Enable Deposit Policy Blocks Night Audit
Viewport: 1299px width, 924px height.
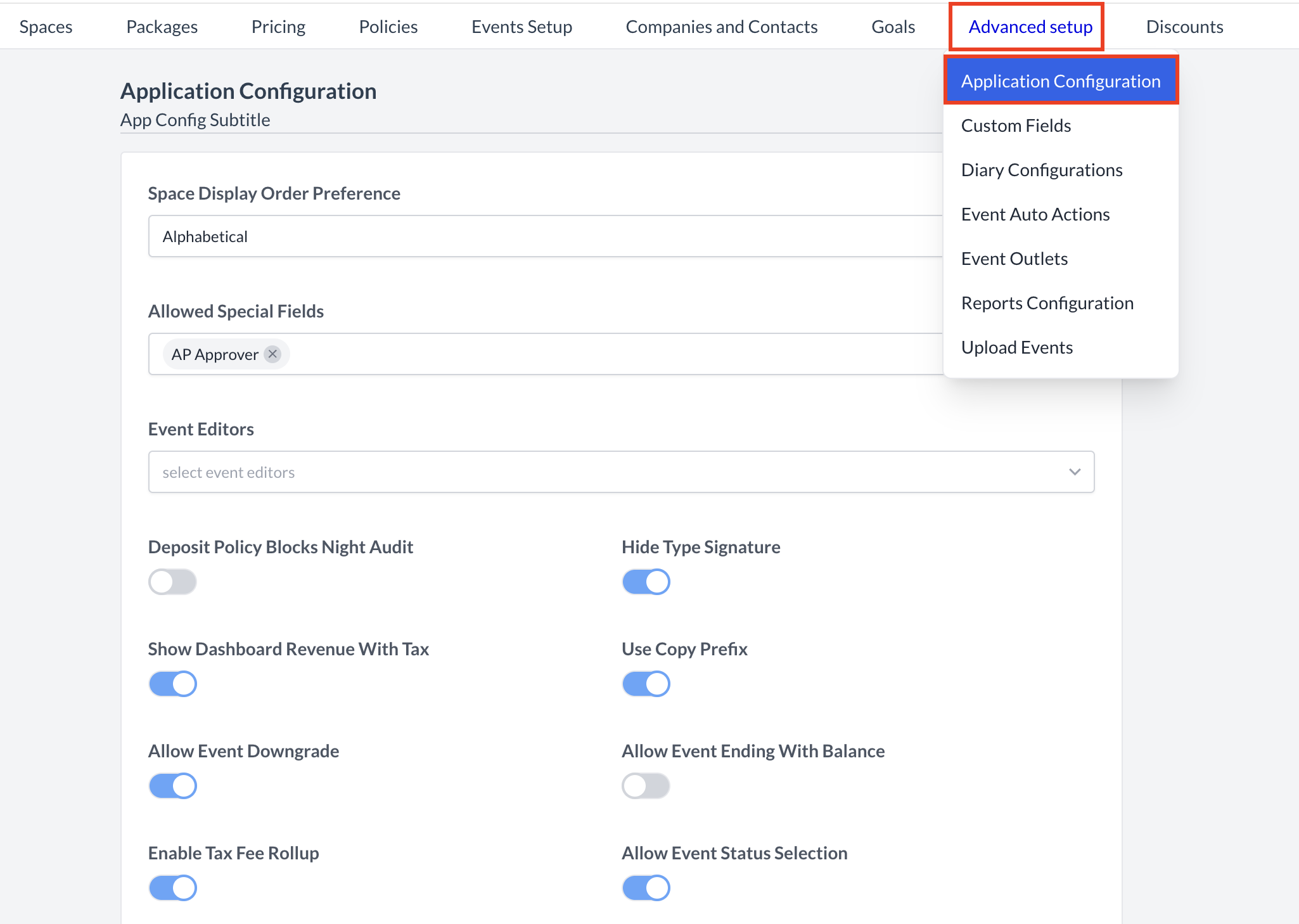pyautogui.click(x=172, y=581)
